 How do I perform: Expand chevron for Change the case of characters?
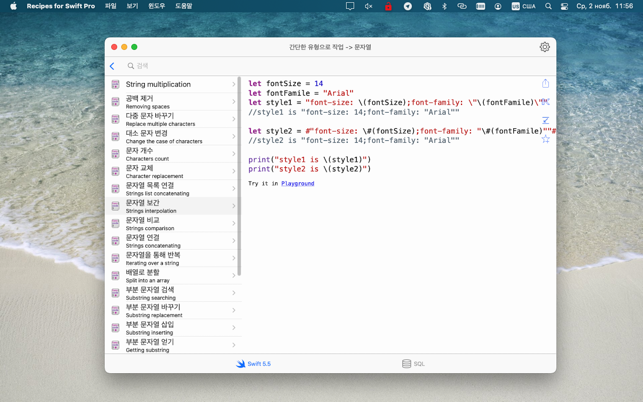pos(234,136)
